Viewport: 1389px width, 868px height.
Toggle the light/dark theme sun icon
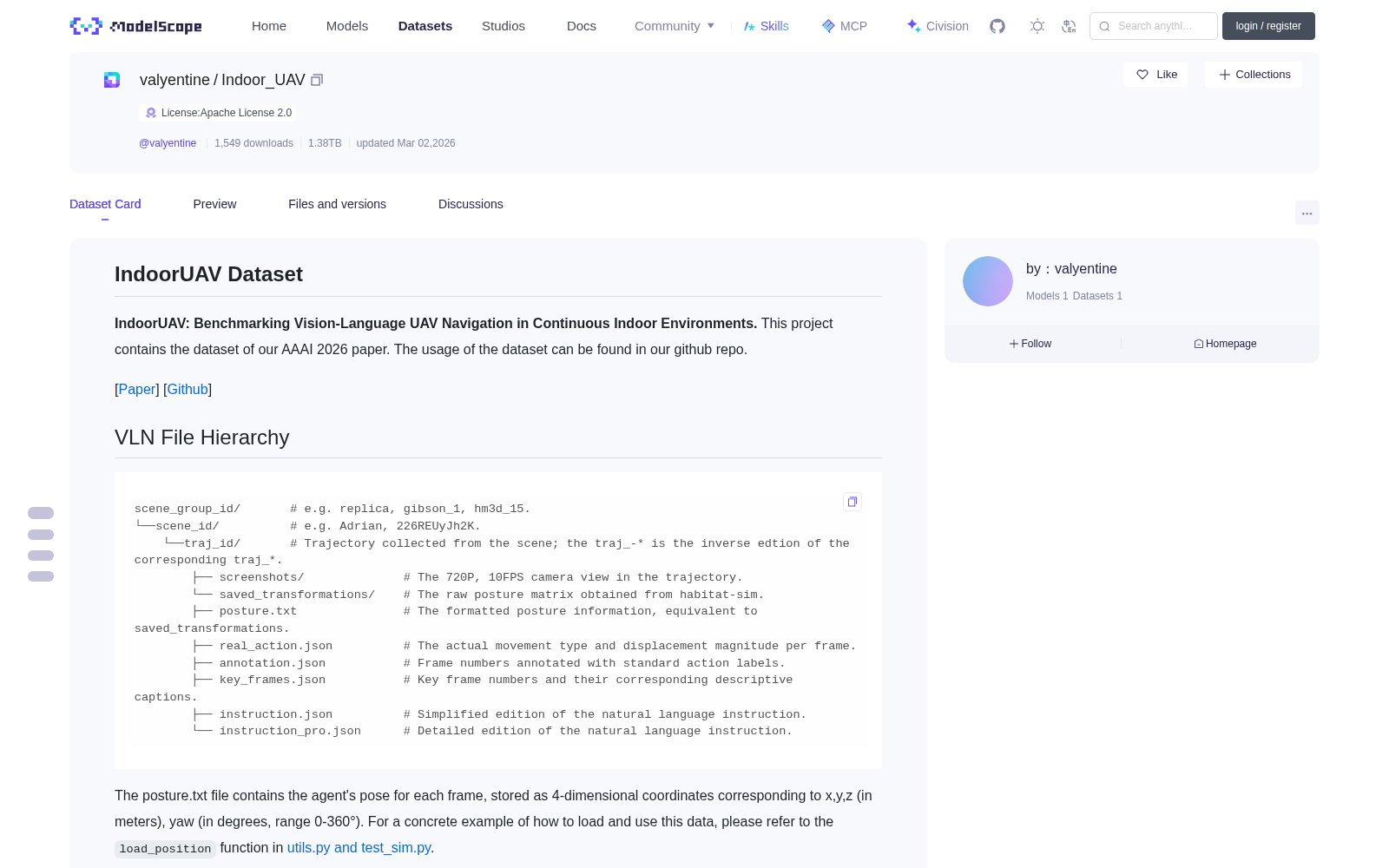(x=1037, y=26)
